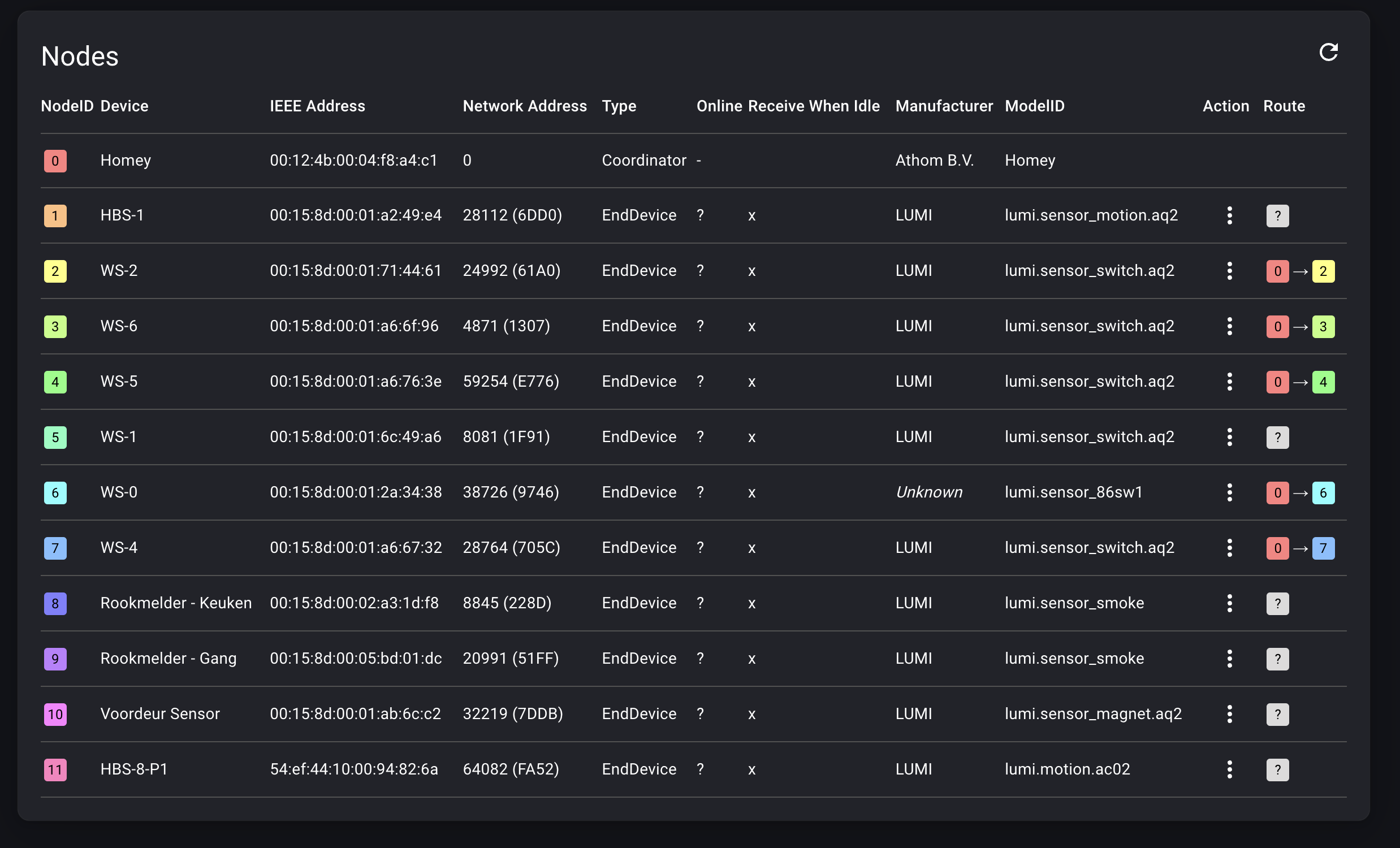Click the Manufacturer column header
1400x848 pixels.
(x=944, y=106)
